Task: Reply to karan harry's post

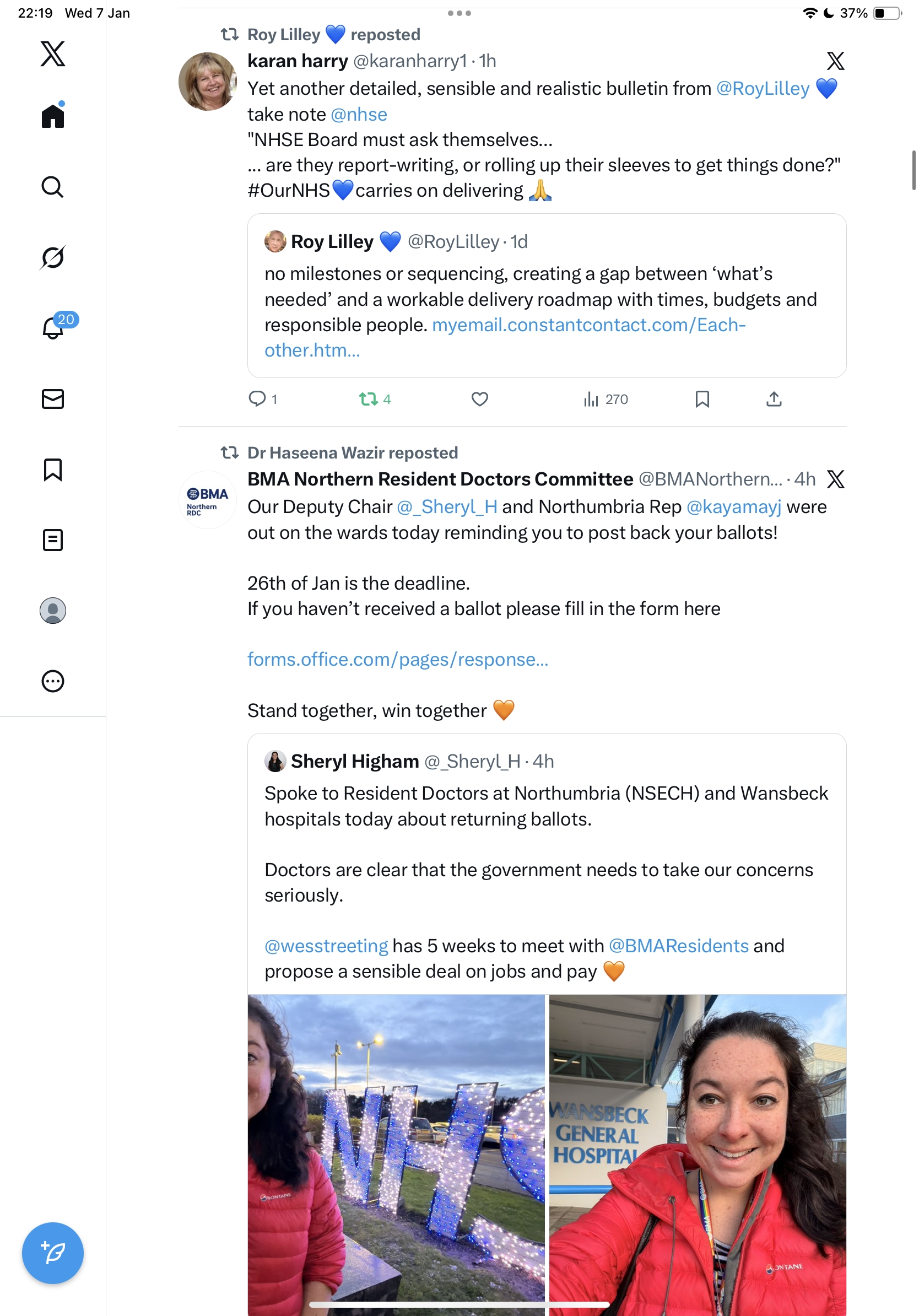Action: point(257,399)
